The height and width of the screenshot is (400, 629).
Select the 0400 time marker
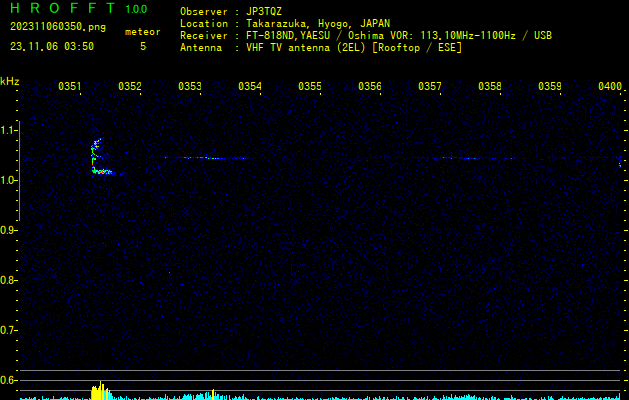[x=610, y=87]
